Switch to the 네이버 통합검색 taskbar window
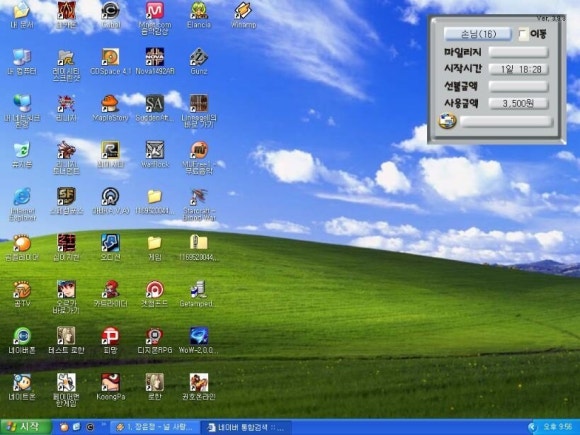The width and height of the screenshot is (580, 435). tap(246, 427)
